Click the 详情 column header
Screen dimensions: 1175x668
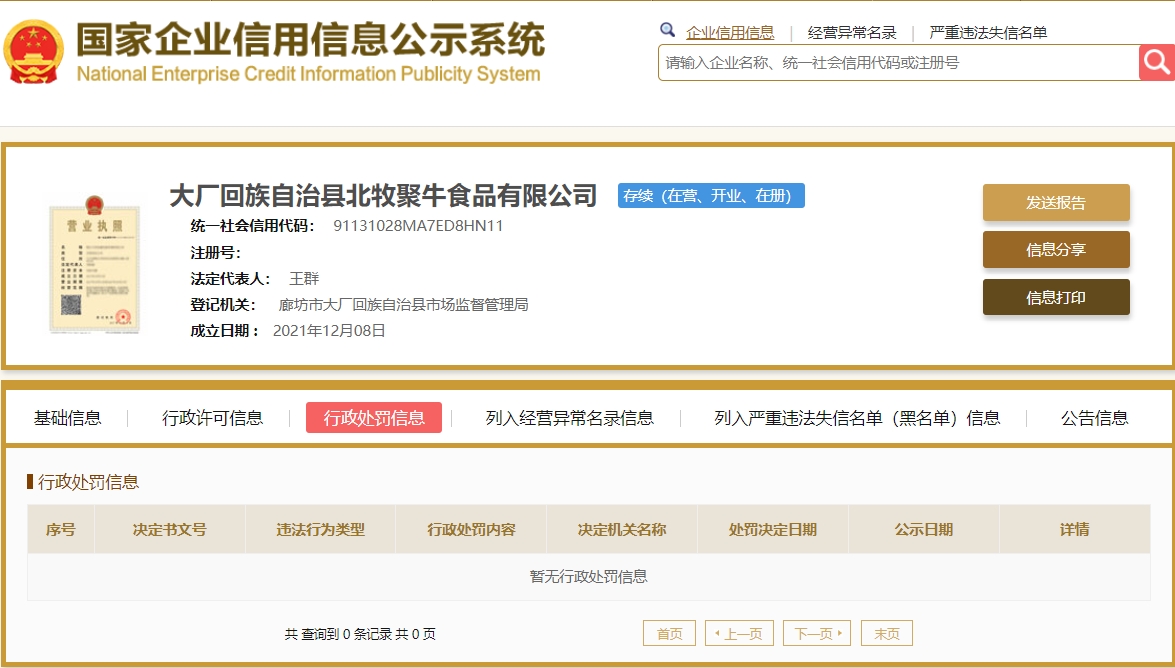coord(1075,529)
